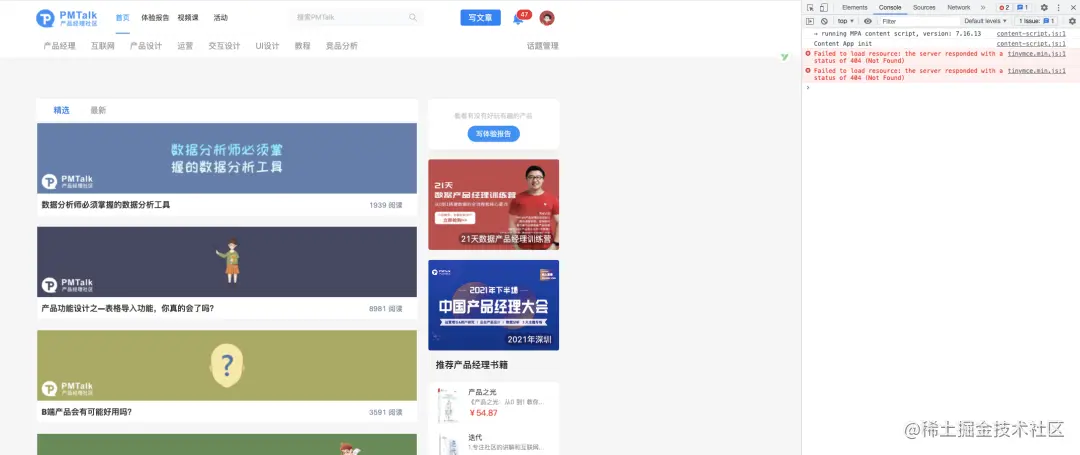Click the PMTalk logo in header
This screenshot has width=1080, height=455.
[67, 18]
